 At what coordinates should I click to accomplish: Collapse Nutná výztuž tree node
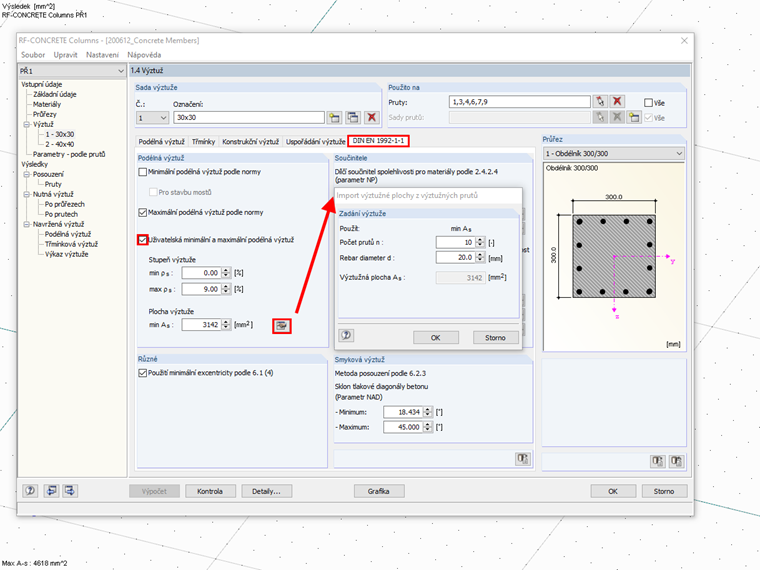click(x=27, y=194)
